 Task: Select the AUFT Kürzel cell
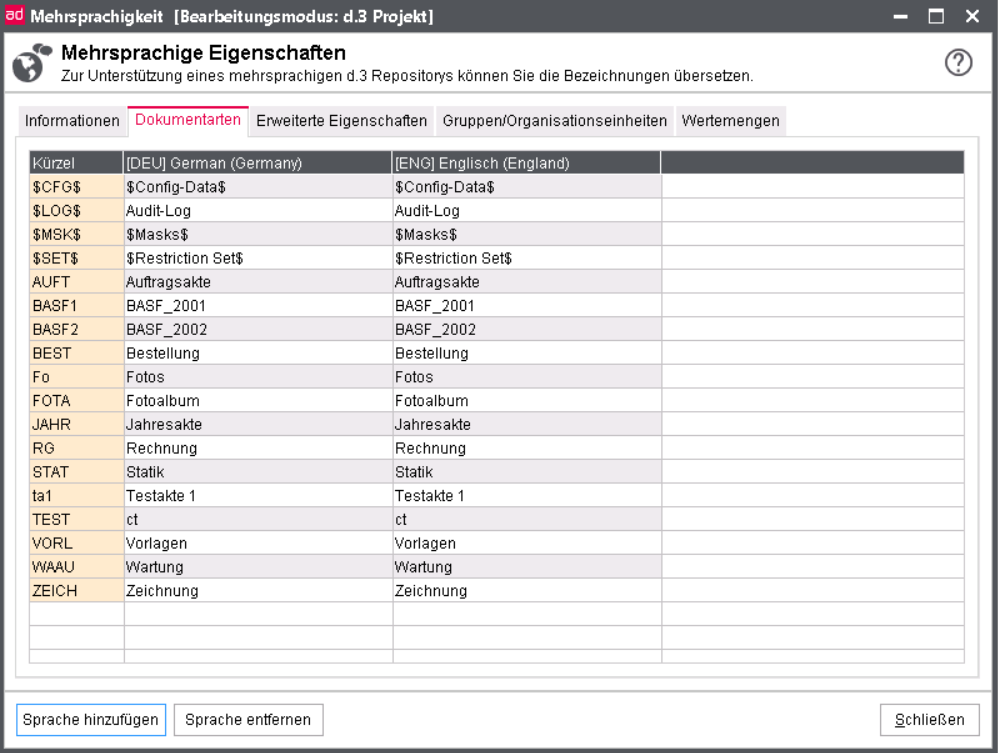point(76,282)
